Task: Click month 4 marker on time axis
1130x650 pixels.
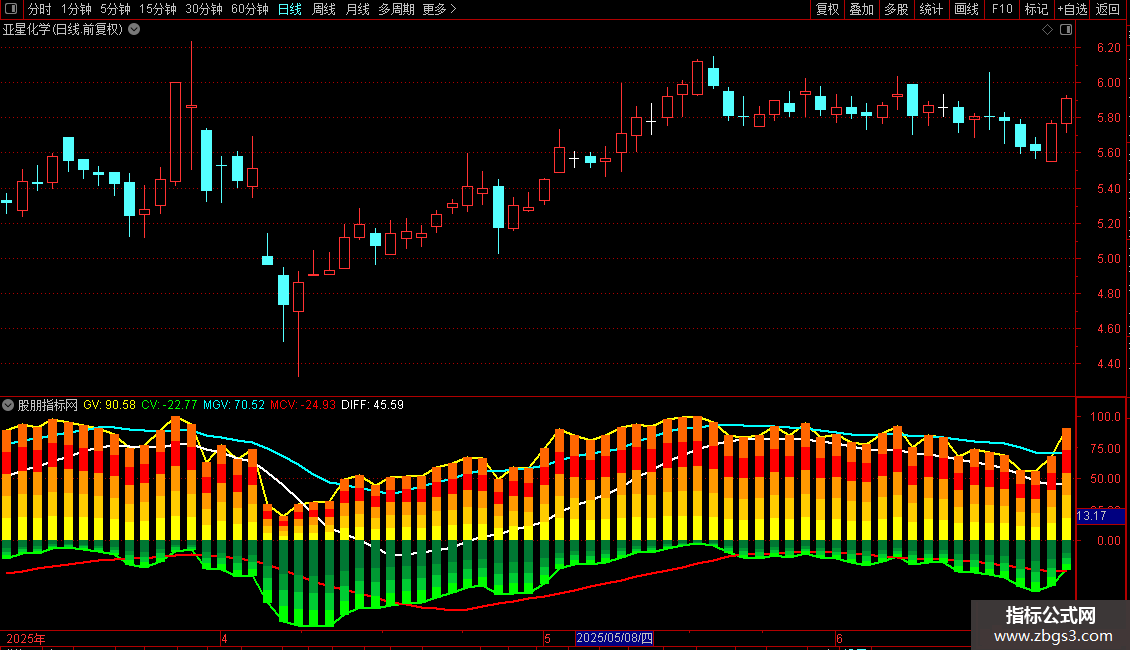Action: [x=225, y=638]
